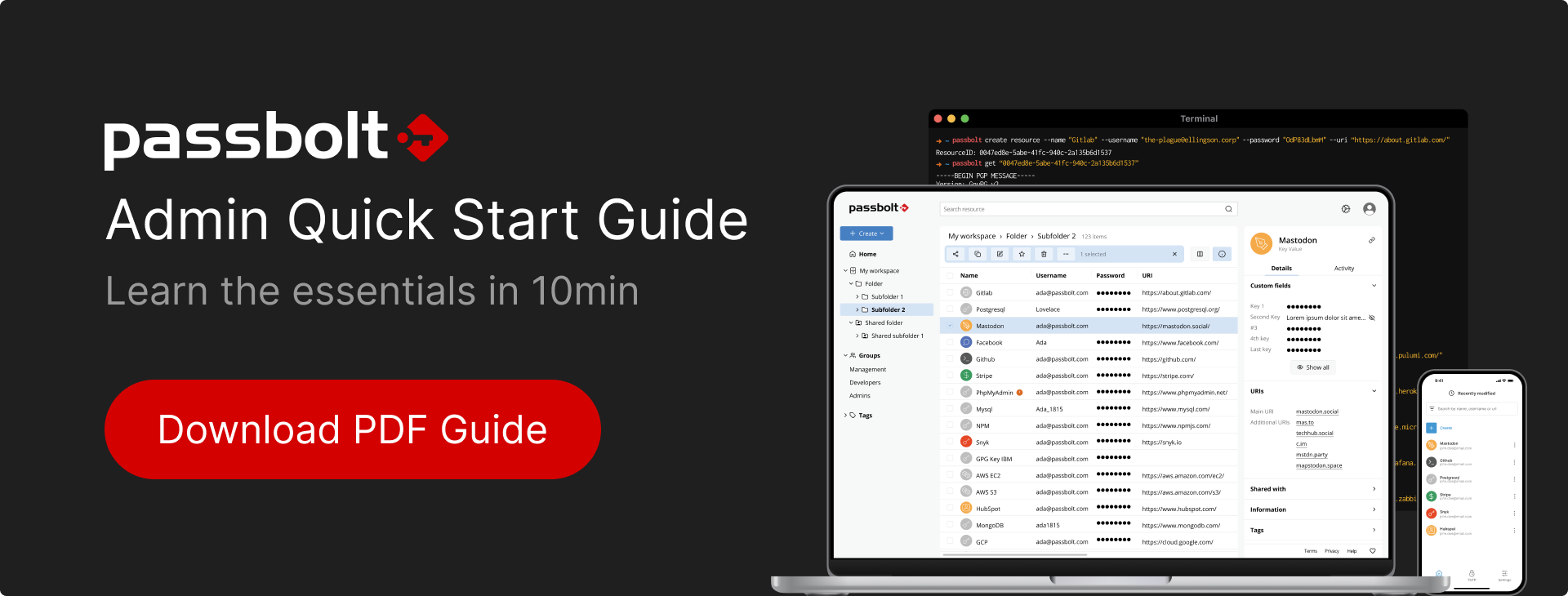Click the Share resource icon in toolbar
The image size is (1568, 596).
tap(955, 254)
